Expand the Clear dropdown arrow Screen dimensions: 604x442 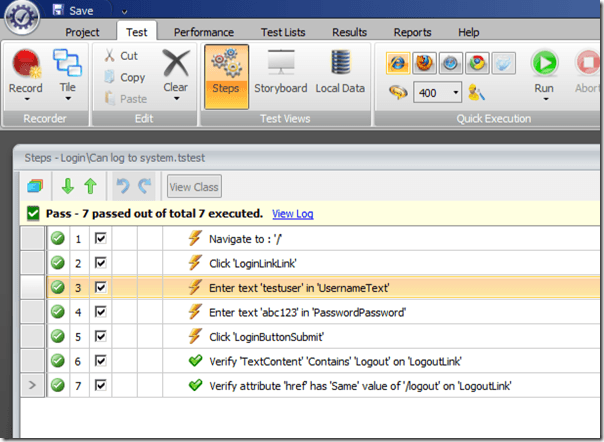tap(176, 99)
